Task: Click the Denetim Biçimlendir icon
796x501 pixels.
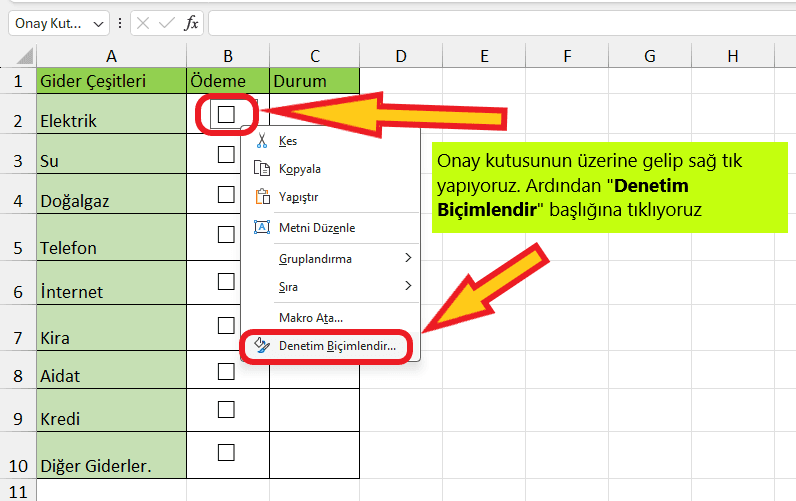Action: pos(262,345)
